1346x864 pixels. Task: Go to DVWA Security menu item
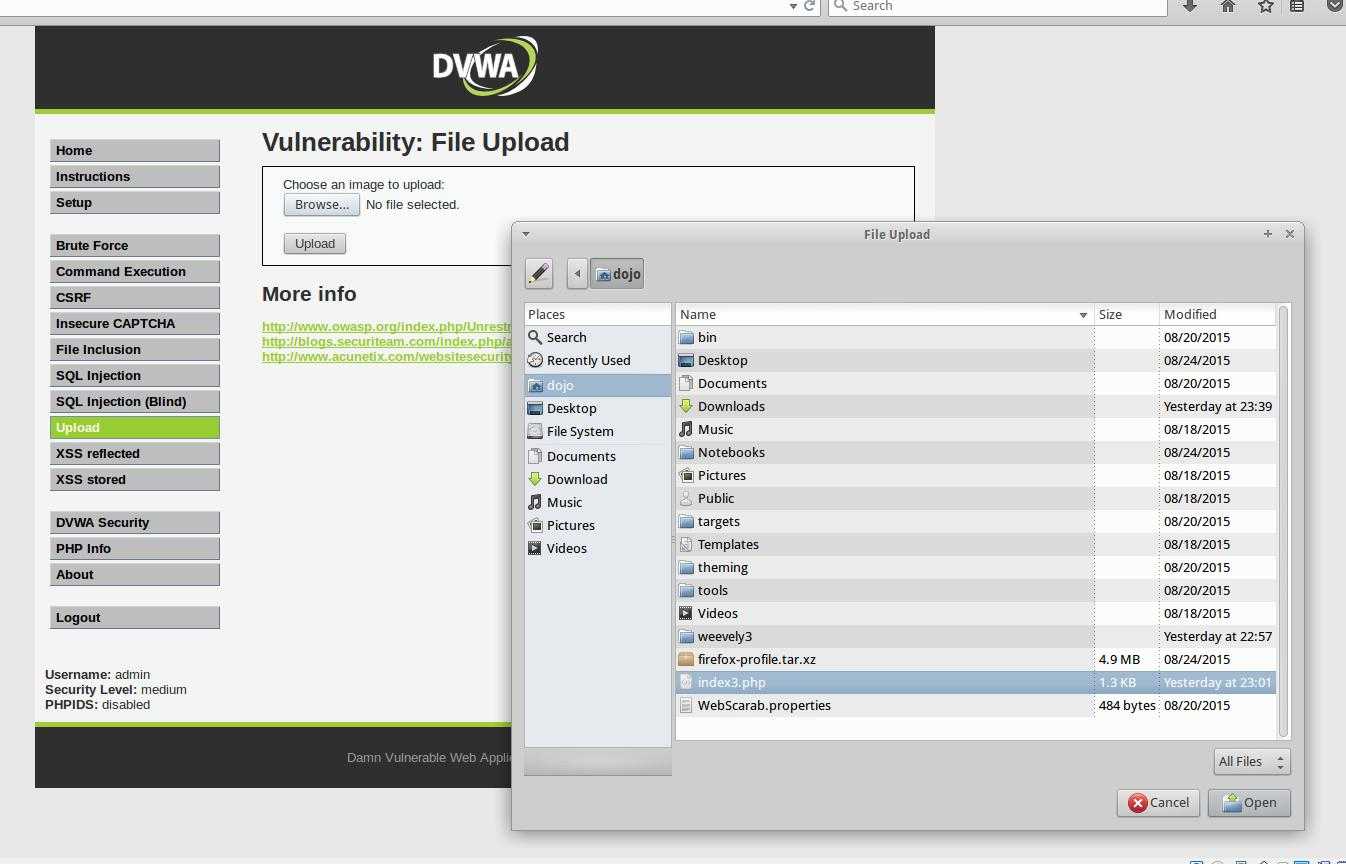click(102, 523)
